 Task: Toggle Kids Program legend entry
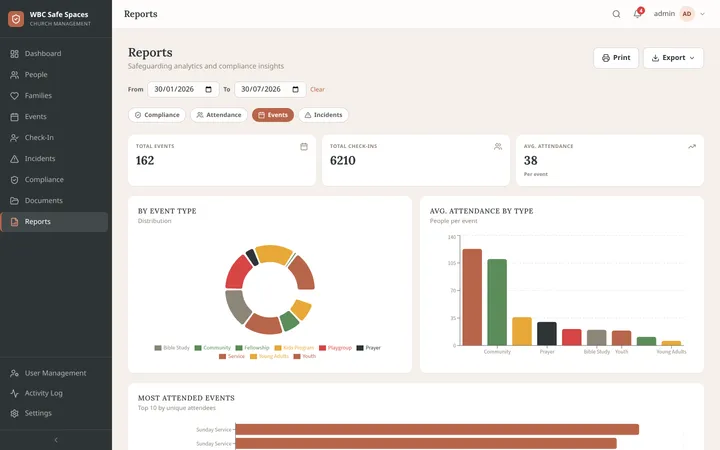(x=294, y=348)
